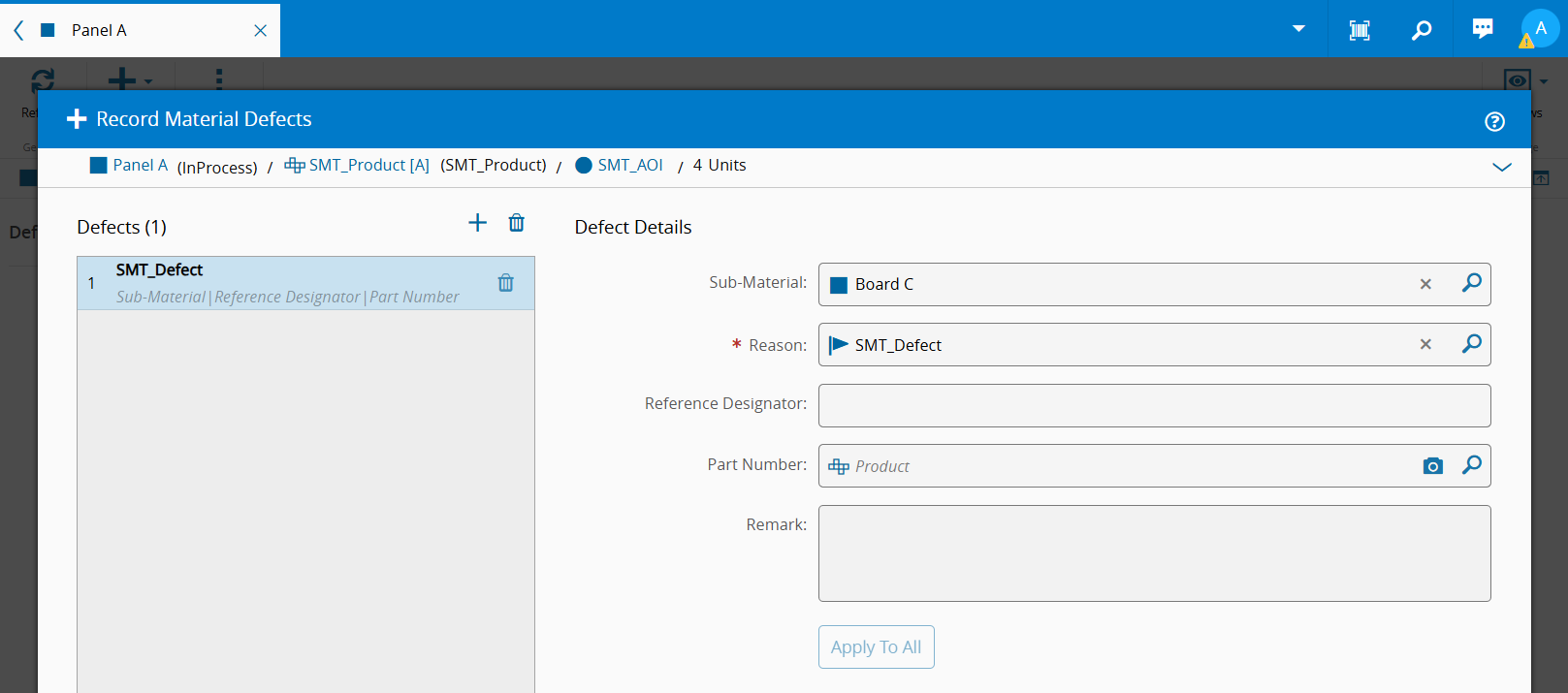Click the back chevron beside Panel A

pos(18,30)
